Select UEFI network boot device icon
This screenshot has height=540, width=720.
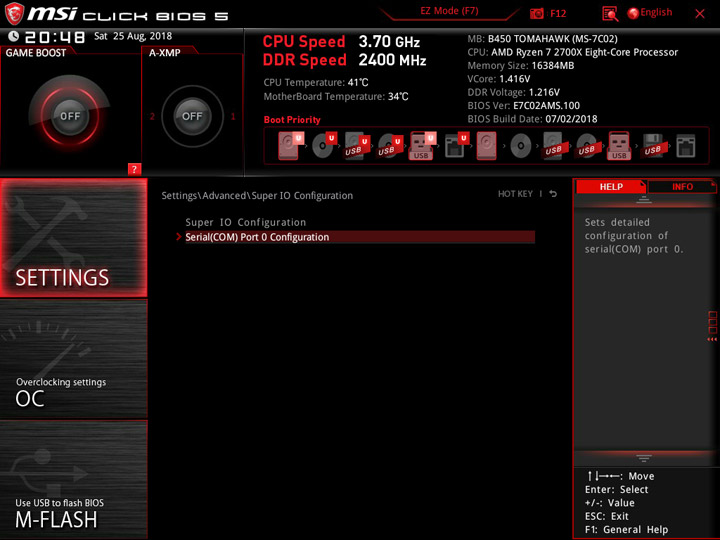[x=456, y=146]
